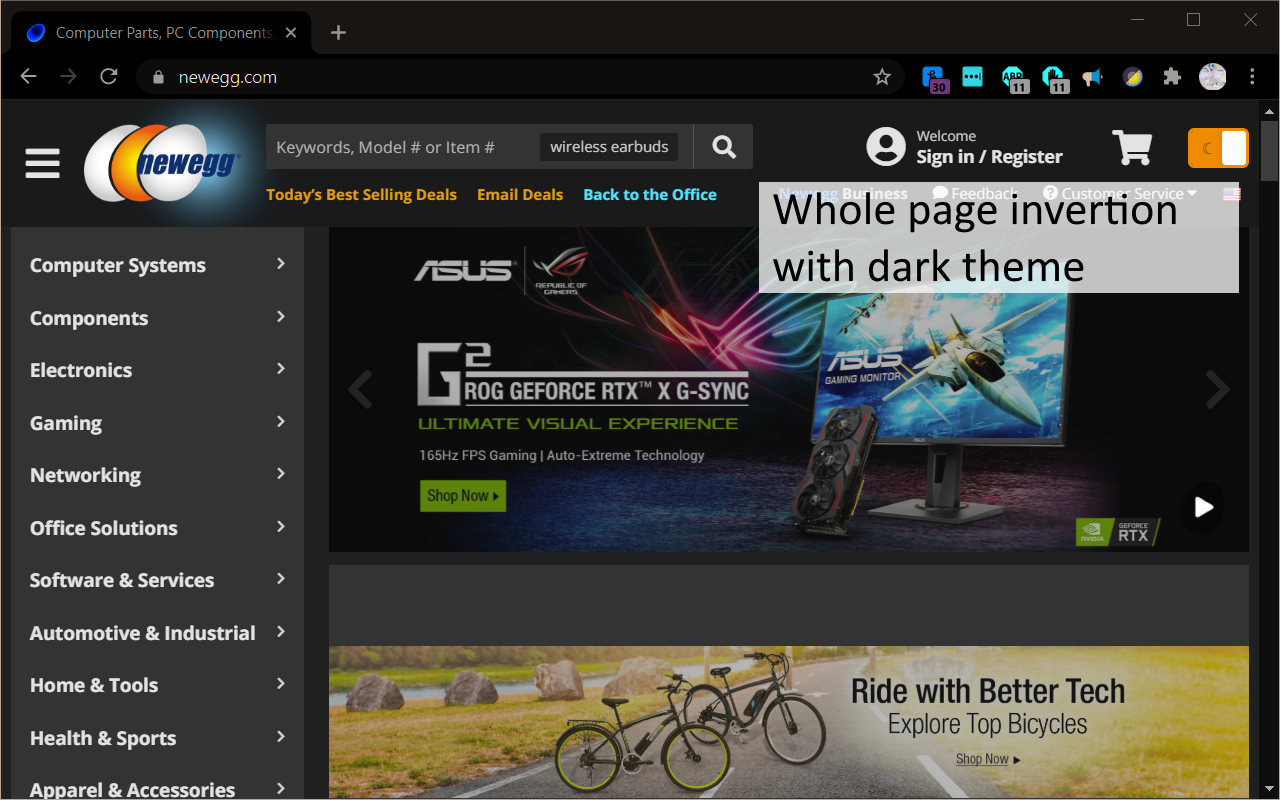This screenshot has height=800, width=1280.
Task: Click Sign in / Register
Action: click(989, 157)
